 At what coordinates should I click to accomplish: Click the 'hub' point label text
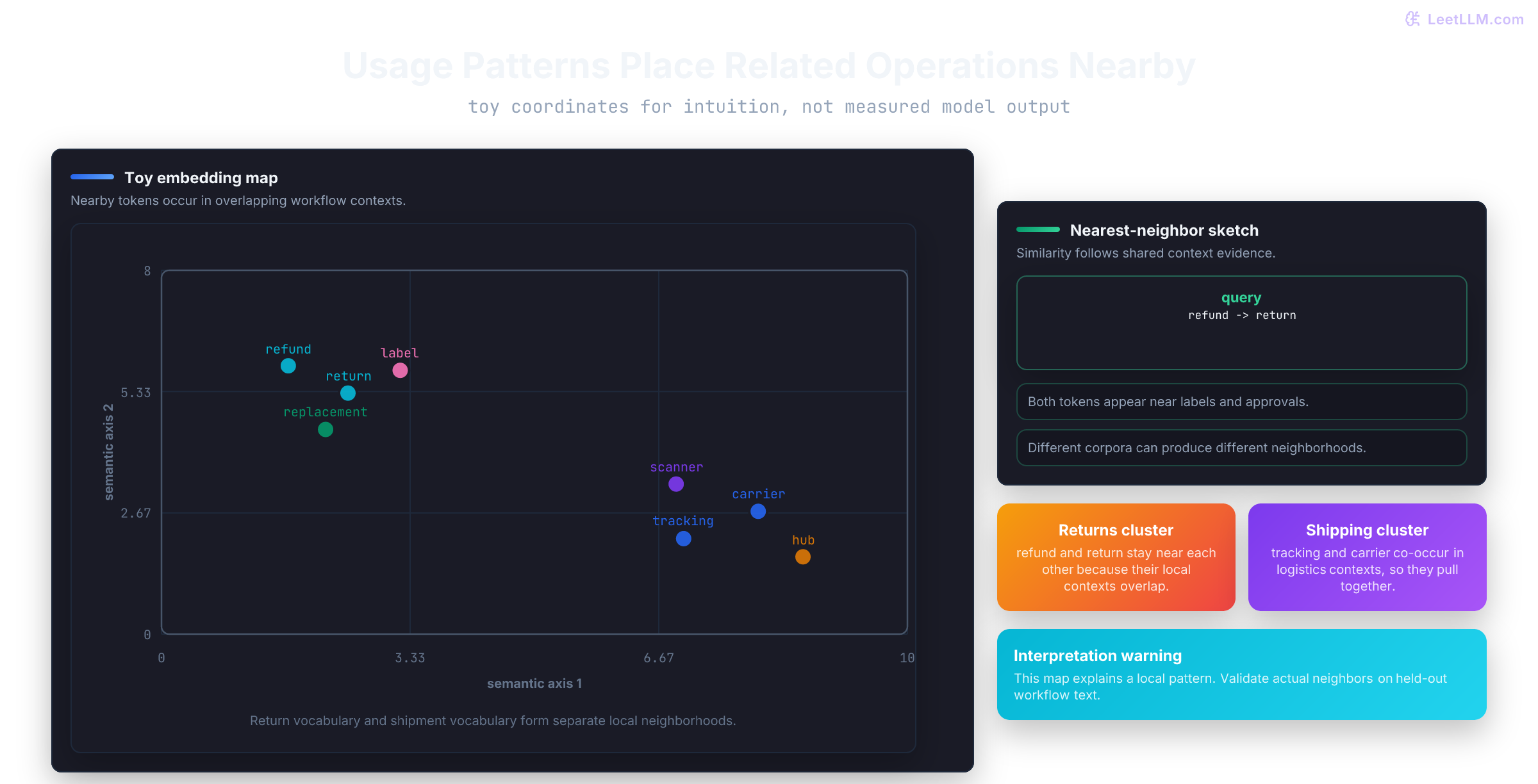(x=803, y=540)
